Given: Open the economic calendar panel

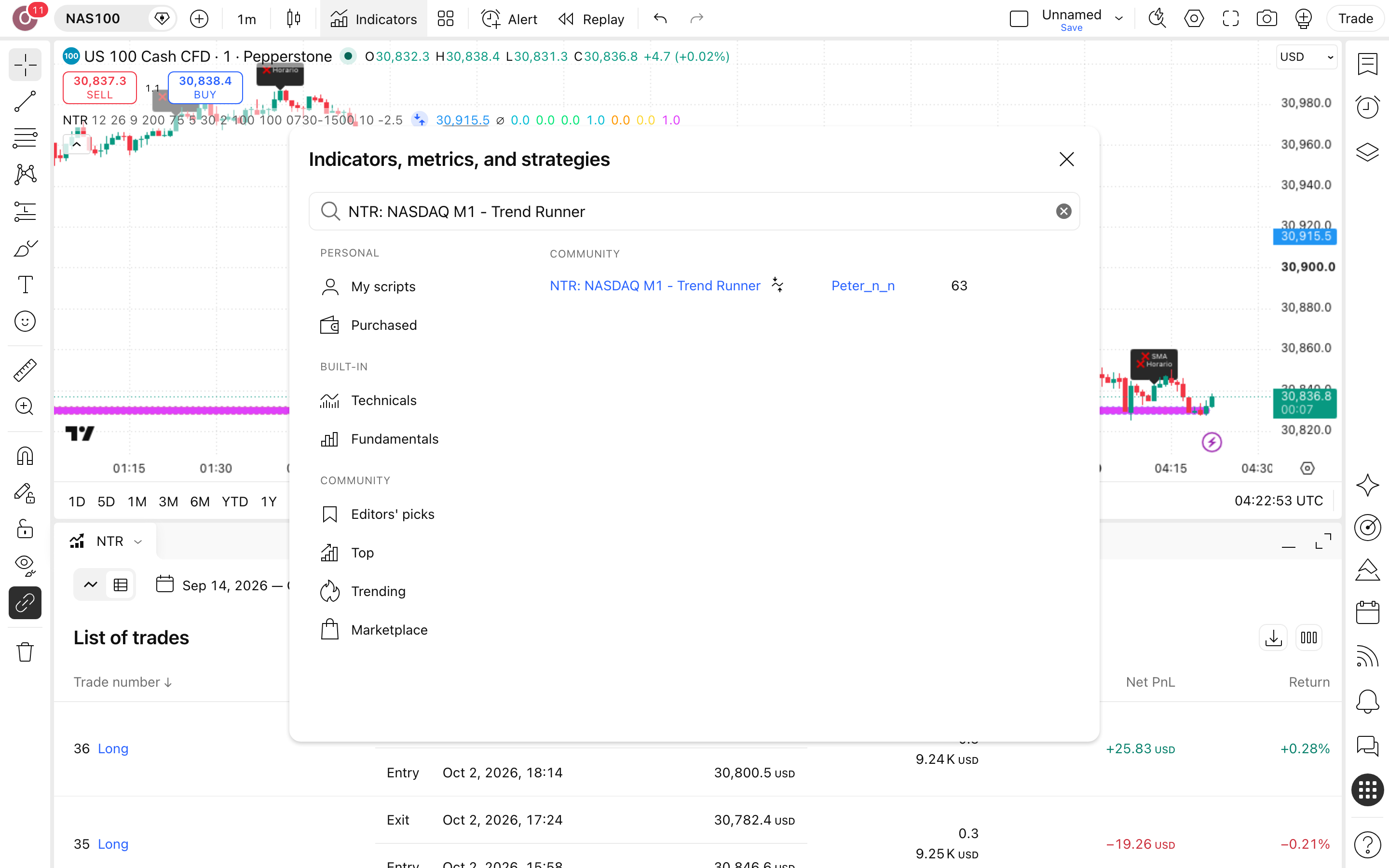Looking at the screenshot, I should (1367, 612).
